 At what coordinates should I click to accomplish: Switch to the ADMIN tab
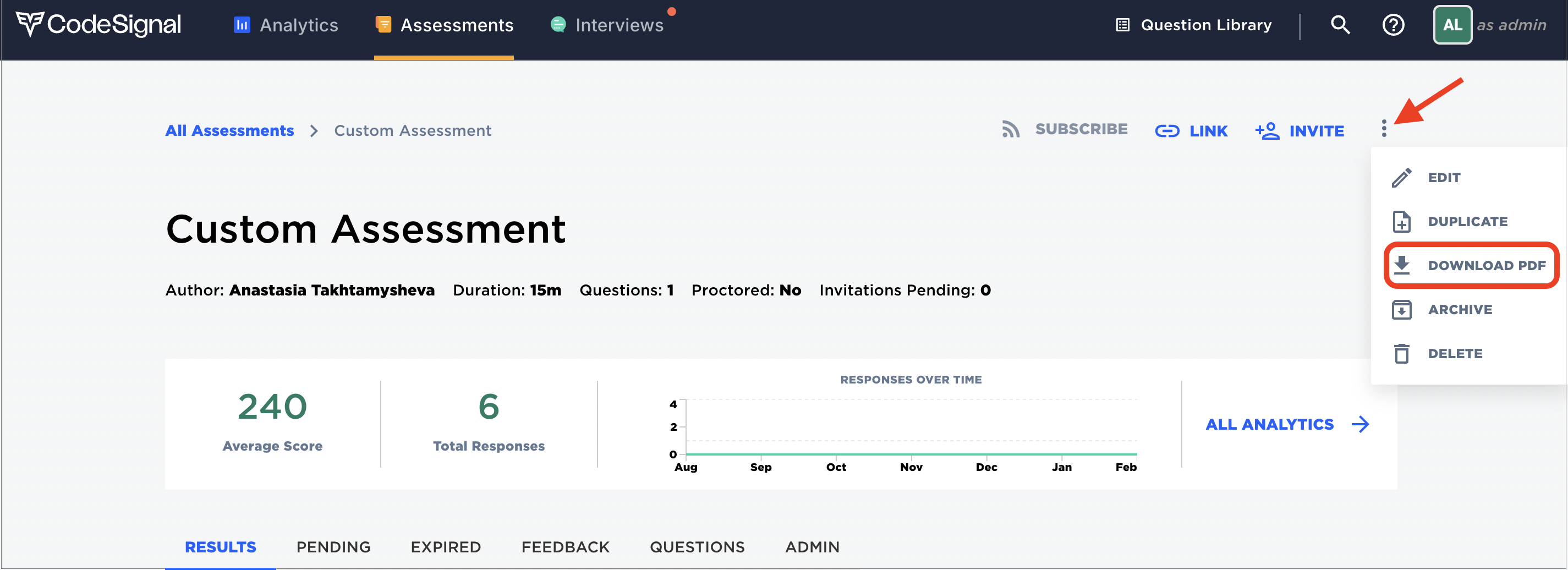[812, 547]
